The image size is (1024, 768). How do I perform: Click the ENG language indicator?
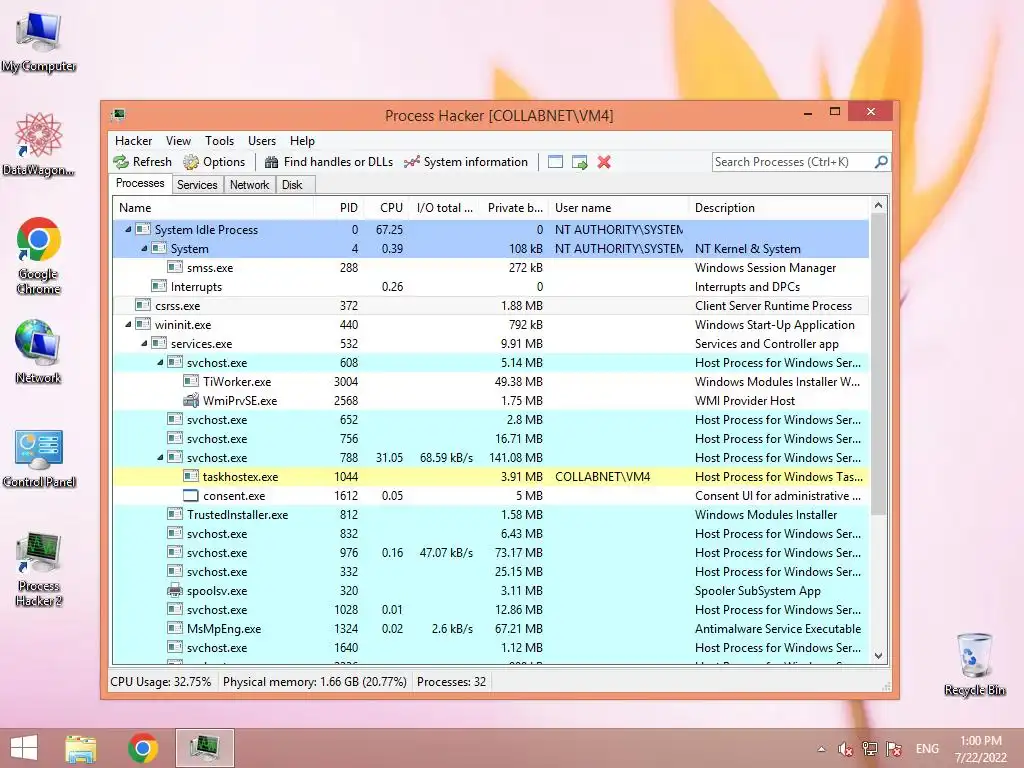pyautogui.click(x=927, y=749)
